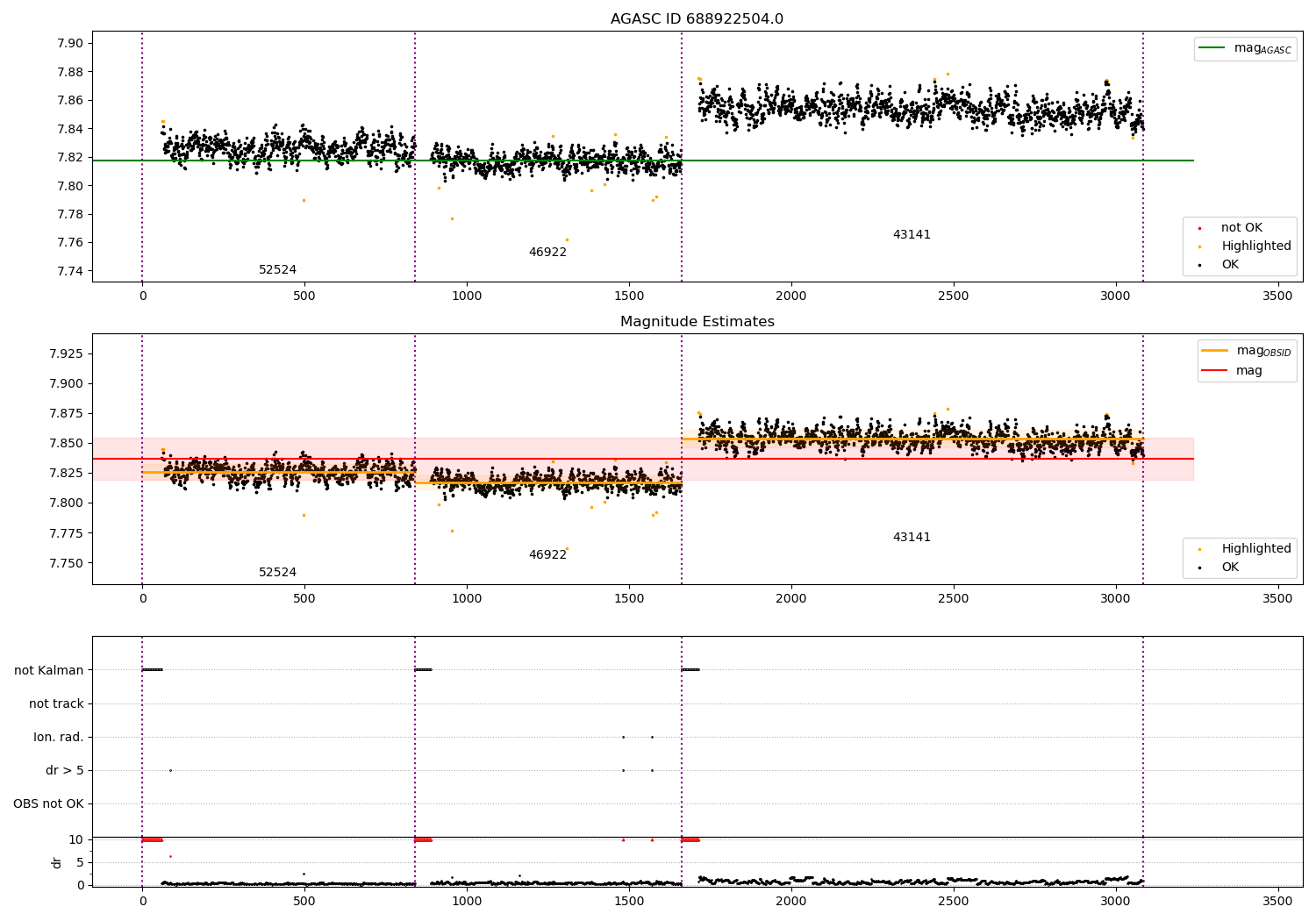Viewport: 1316px width, 921px height.
Task: Click the rotated "dr" y-axis label
Action: click(57, 863)
